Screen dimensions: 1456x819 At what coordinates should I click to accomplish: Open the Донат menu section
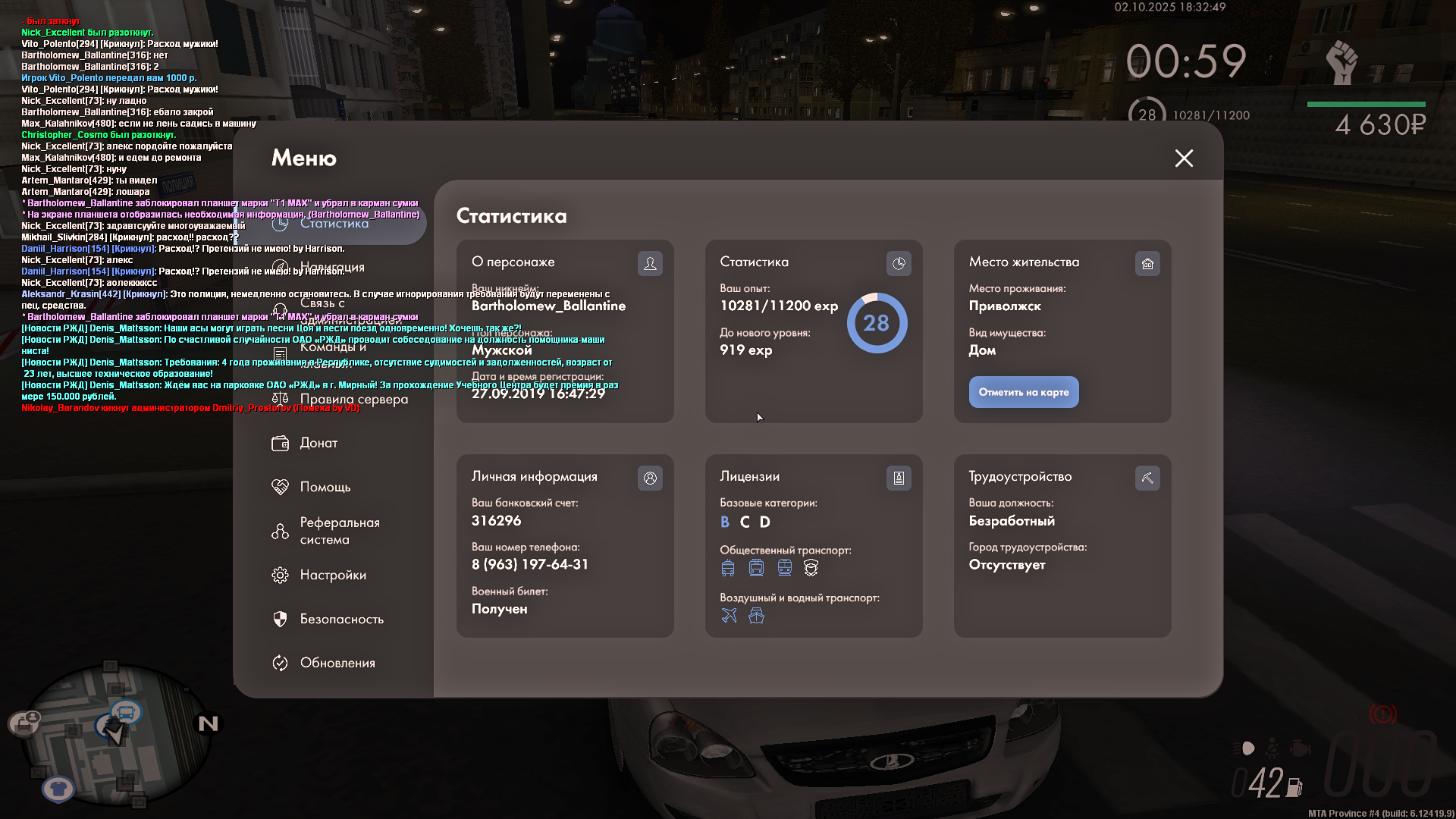point(318,443)
